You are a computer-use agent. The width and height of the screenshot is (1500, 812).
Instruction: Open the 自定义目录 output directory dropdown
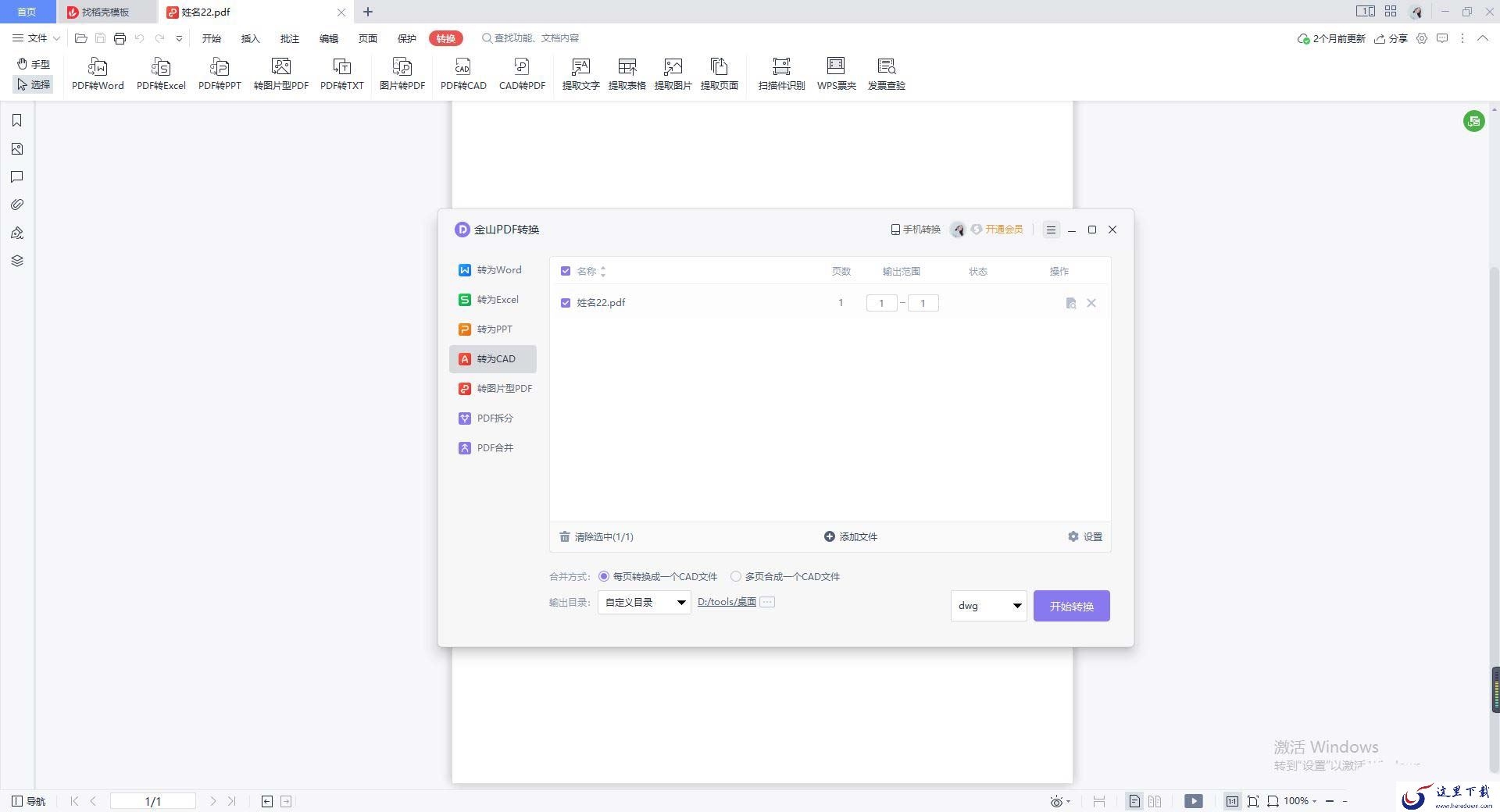[x=645, y=602]
